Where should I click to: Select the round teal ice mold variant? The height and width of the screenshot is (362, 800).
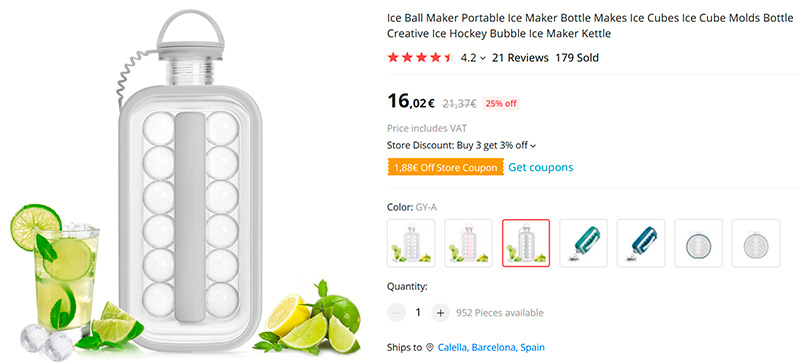point(698,243)
